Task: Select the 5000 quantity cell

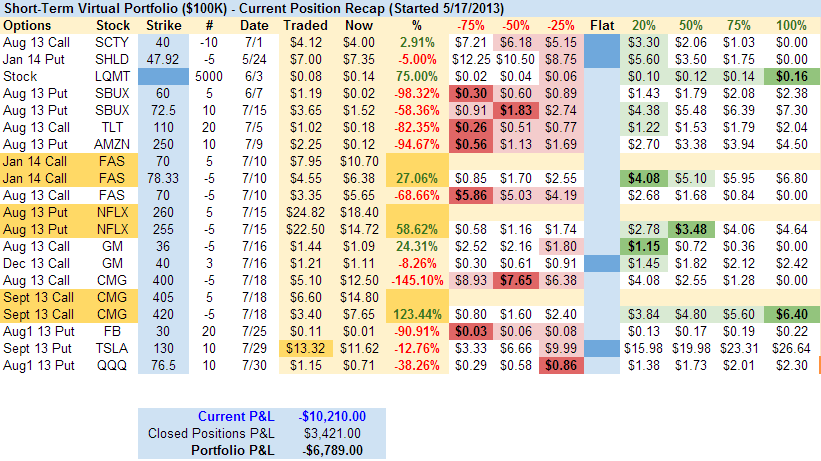Action: [x=209, y=75]
